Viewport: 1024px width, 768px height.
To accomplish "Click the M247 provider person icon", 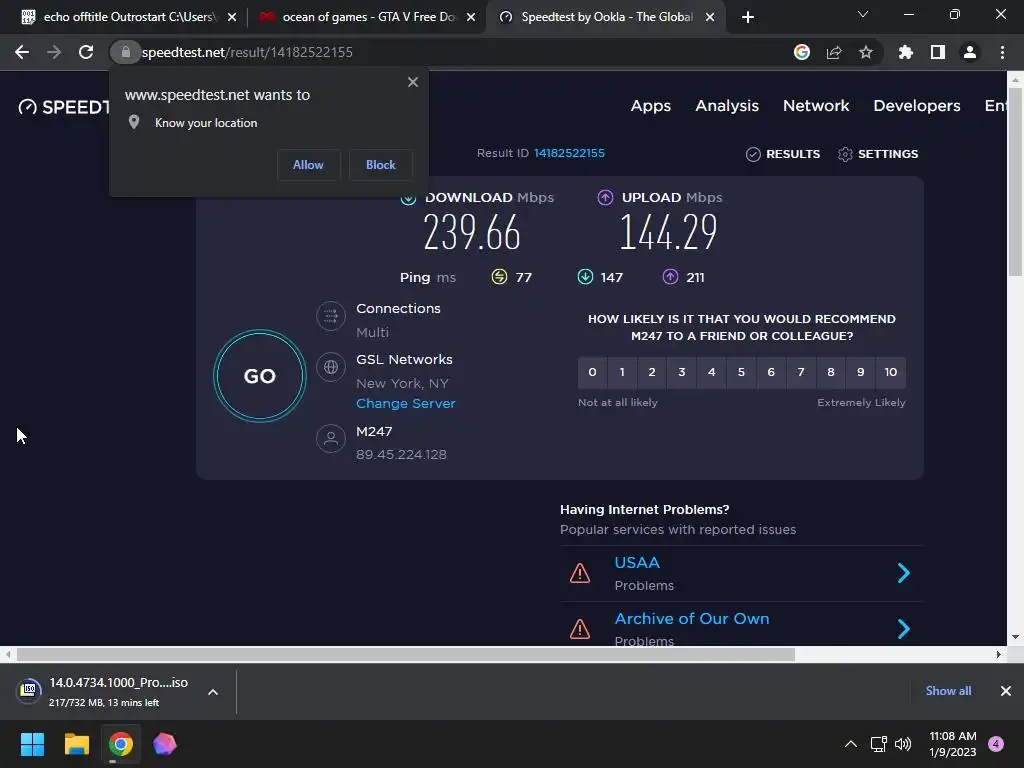I will (331, 438).
